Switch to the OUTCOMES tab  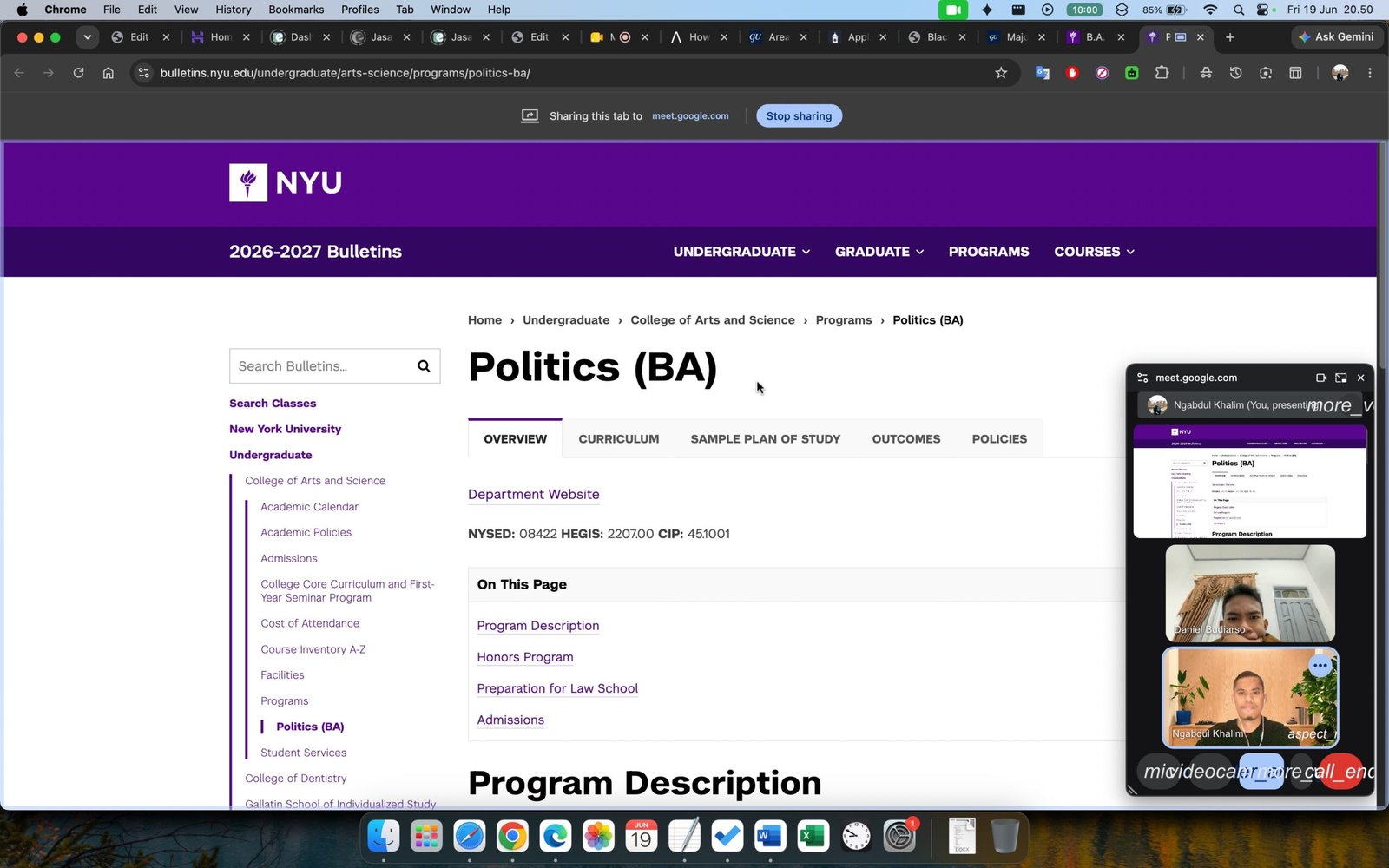coord(906,439)
